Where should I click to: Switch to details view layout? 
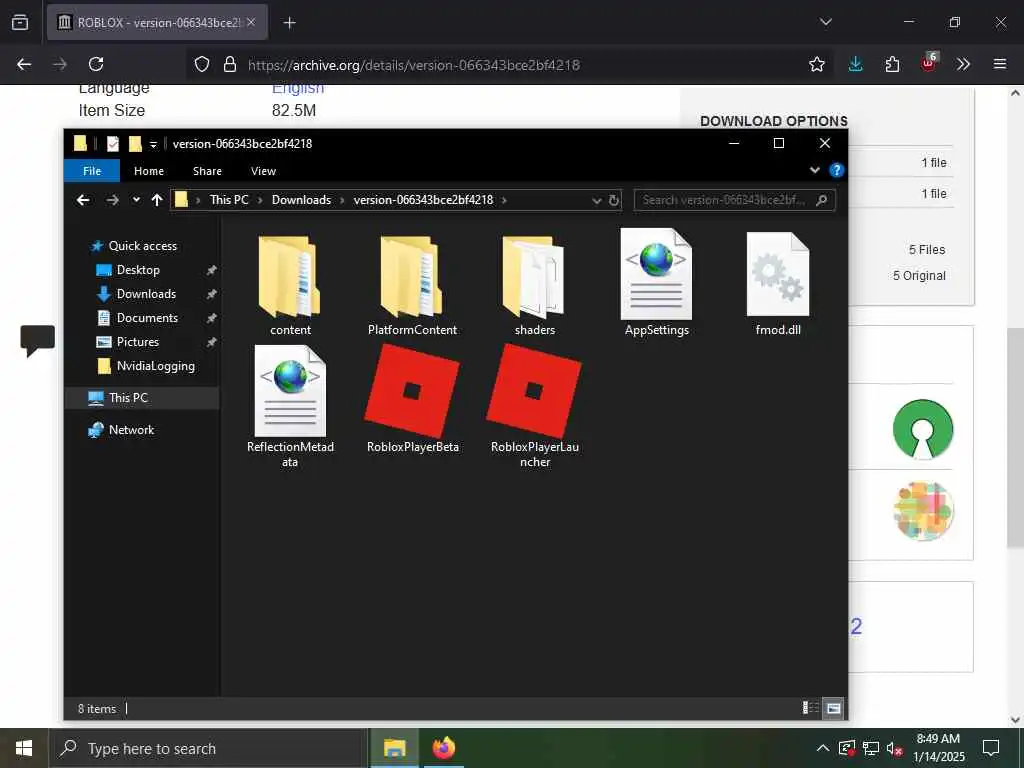[810, 708]
